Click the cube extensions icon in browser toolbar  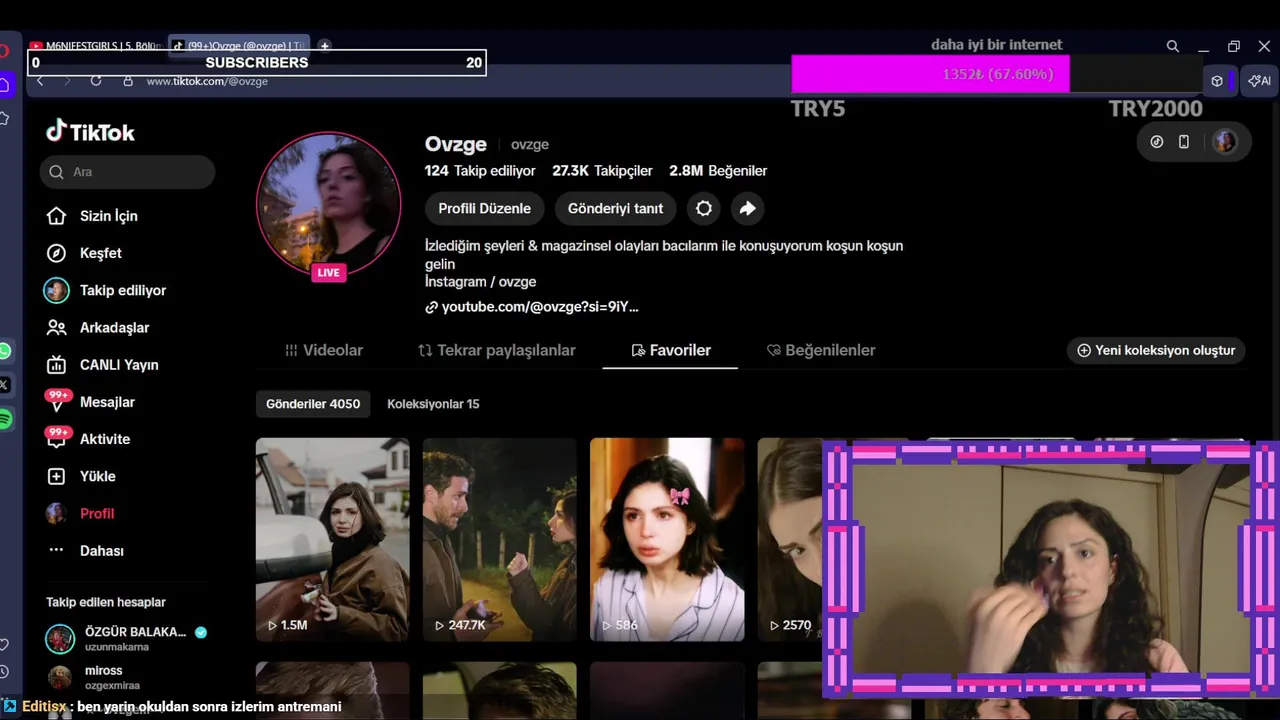1217,81
